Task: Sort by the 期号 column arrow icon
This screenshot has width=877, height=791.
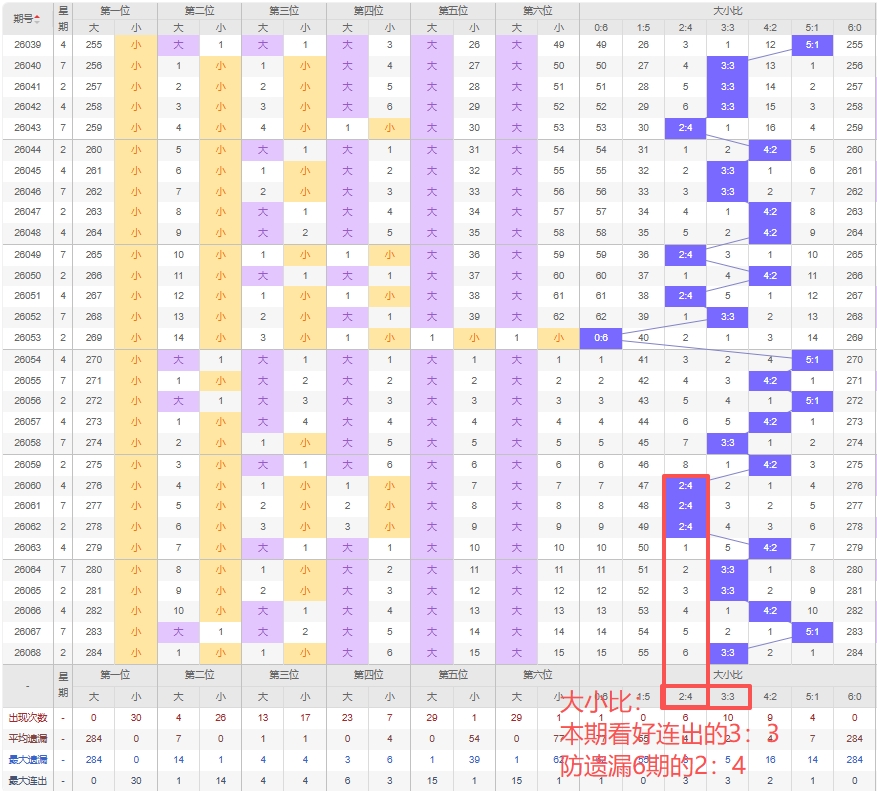Action: pyautogui.click(x=37, y=20)
